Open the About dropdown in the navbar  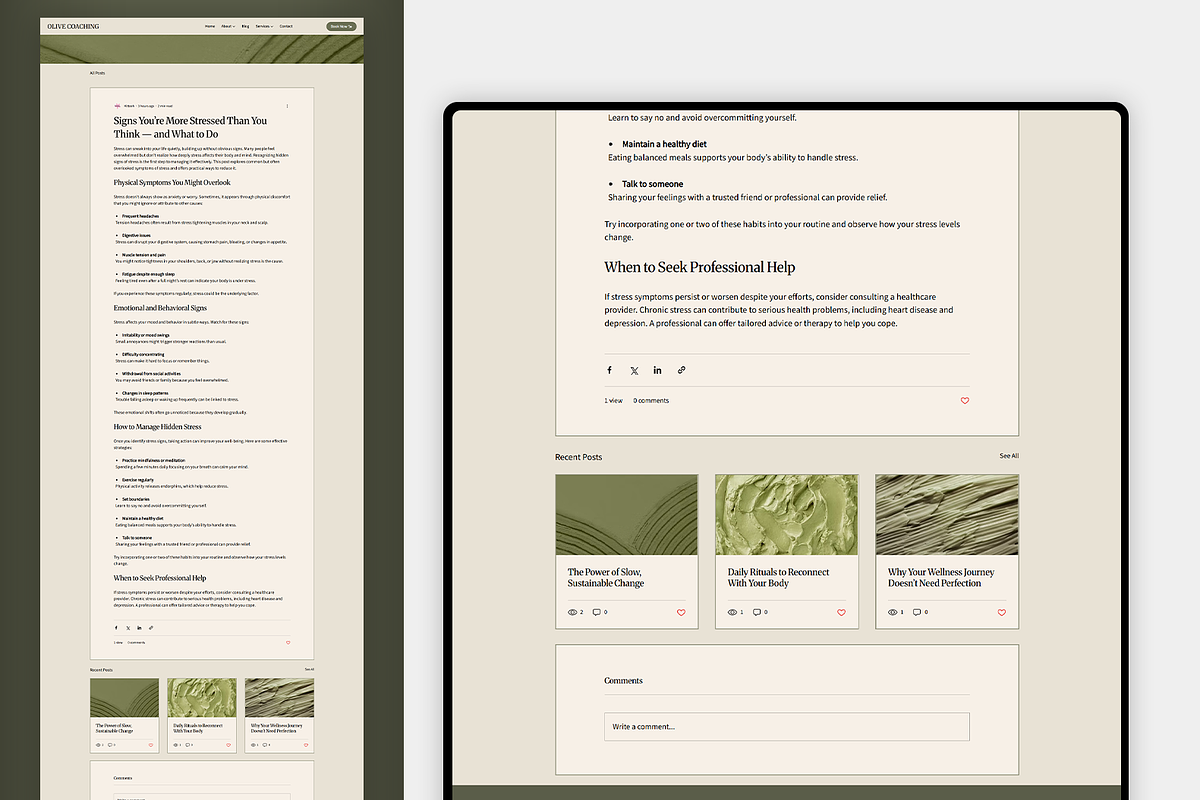click(x=228, y=26)
